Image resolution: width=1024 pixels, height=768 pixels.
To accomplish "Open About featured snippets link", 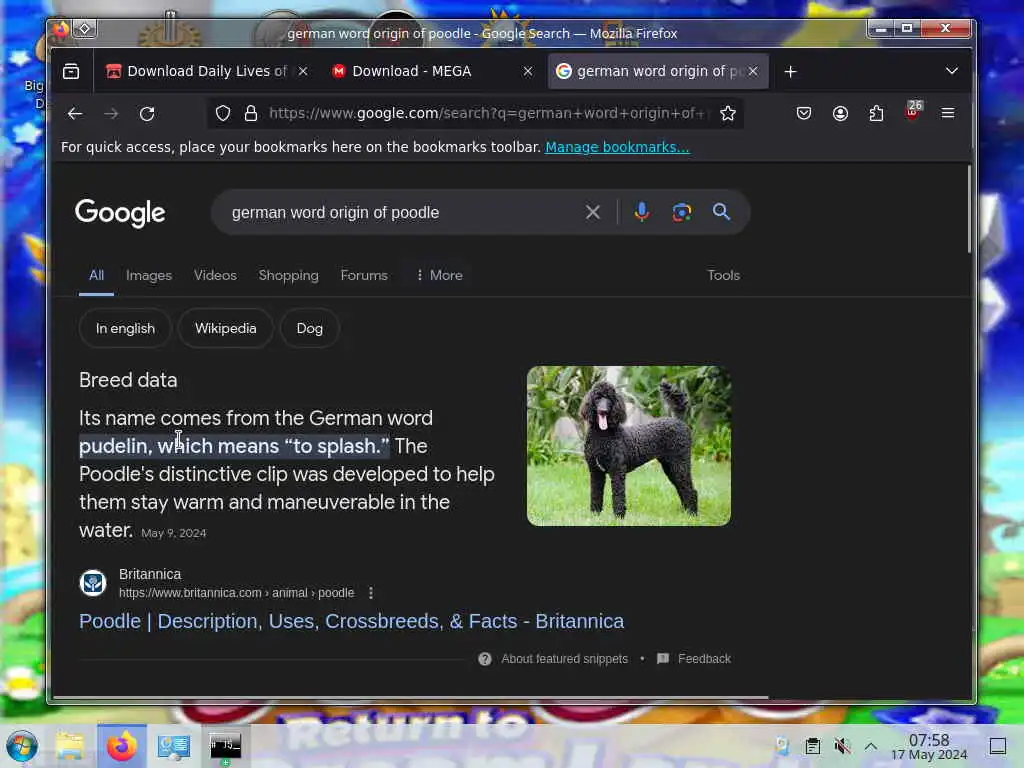I will coord(564,659).
